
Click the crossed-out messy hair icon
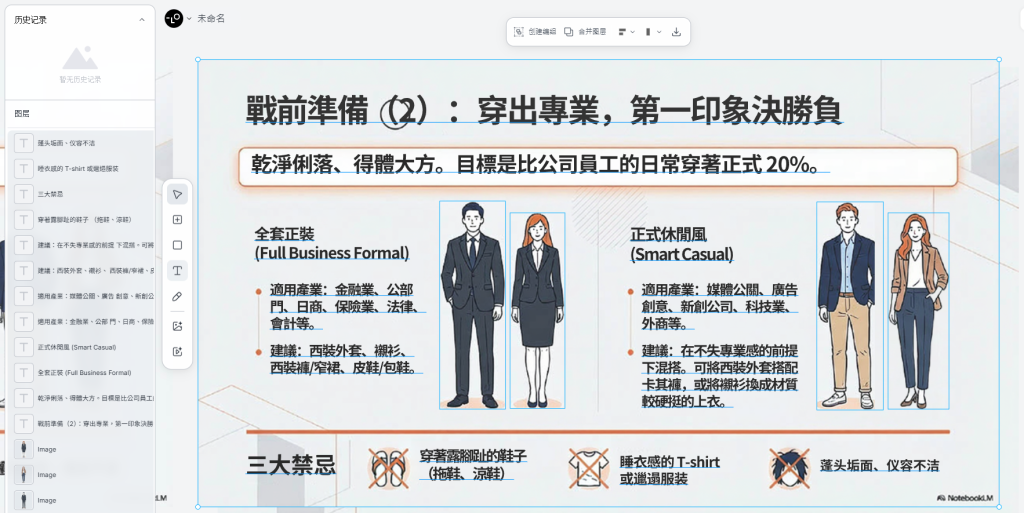point(789,469)
